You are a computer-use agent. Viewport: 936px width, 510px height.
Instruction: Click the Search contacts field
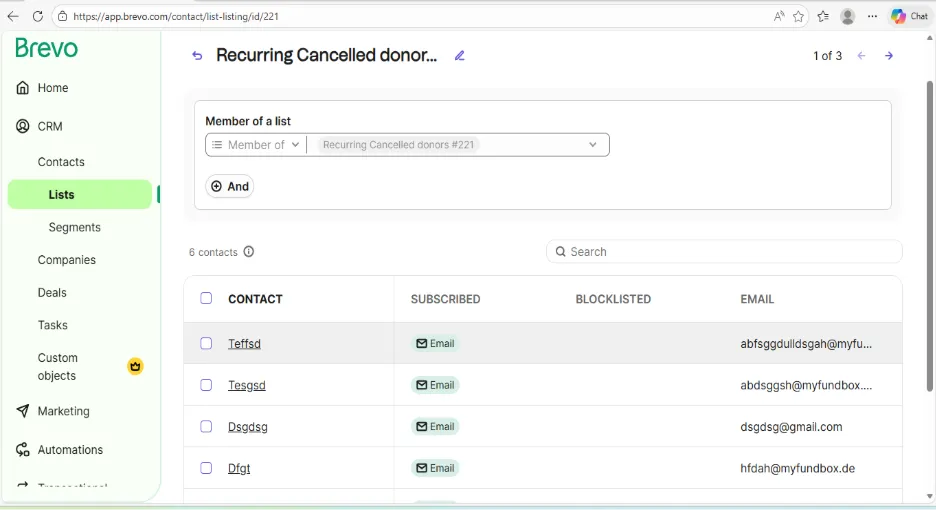[x=724, y=251]
